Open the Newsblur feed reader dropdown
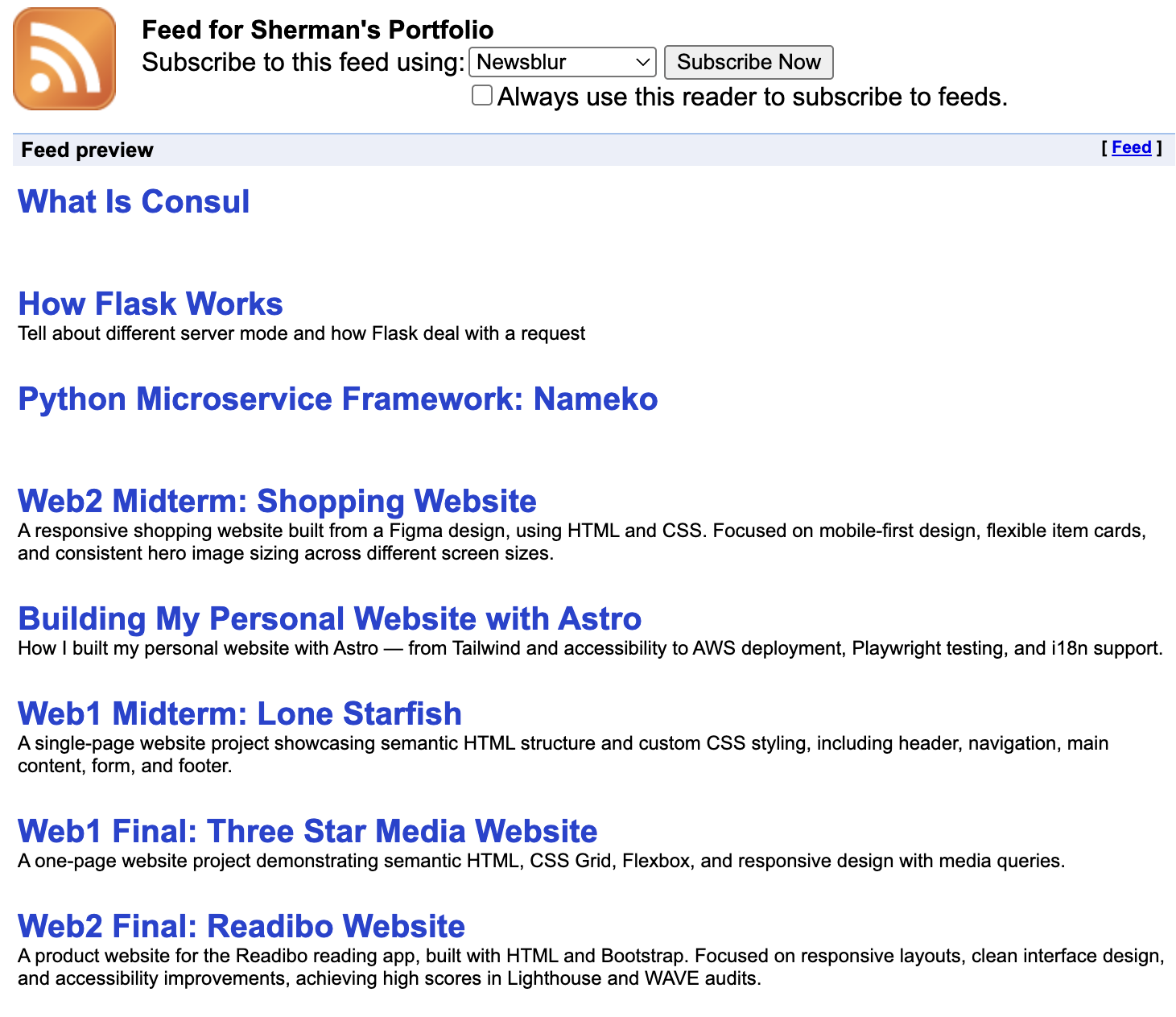Image resolution: width=1176 pixels, height=1017 pixels. pyautogui.click(x=562, y=62)
